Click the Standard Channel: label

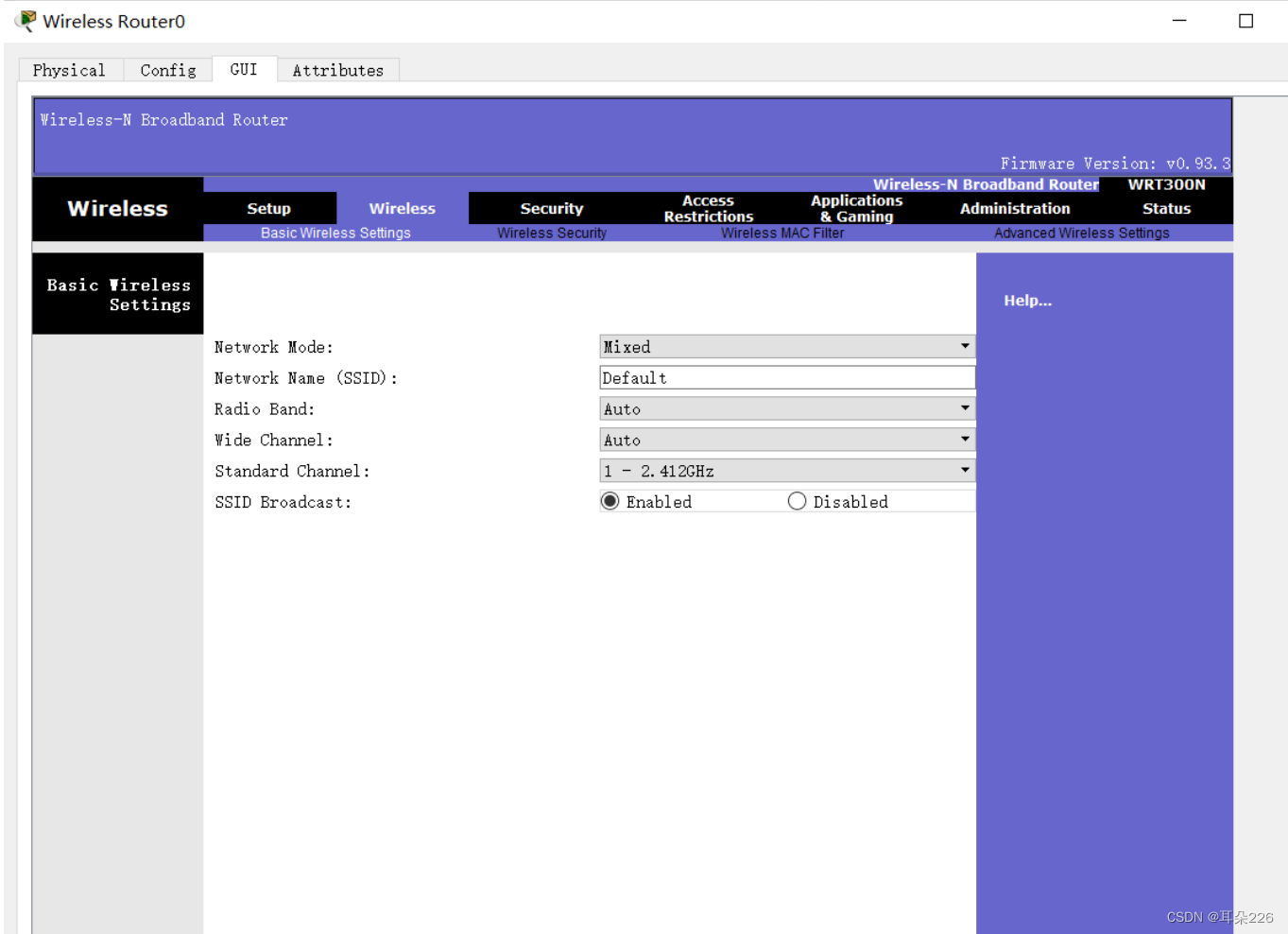tap(292, 471)
